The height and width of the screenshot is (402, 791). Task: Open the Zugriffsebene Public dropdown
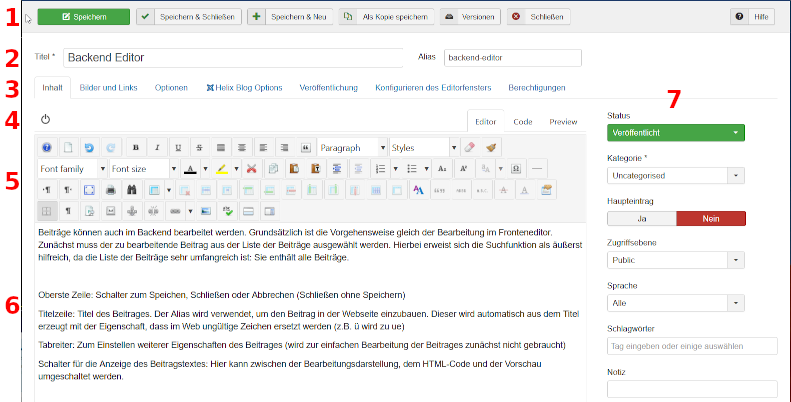pos(676,260)
